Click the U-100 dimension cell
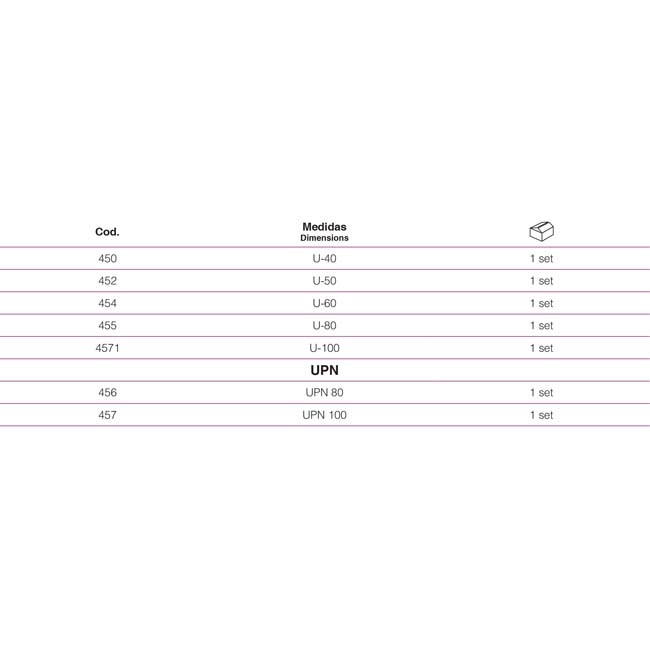The width and height of the screenshot is (650, 650). tap(325, 348)
